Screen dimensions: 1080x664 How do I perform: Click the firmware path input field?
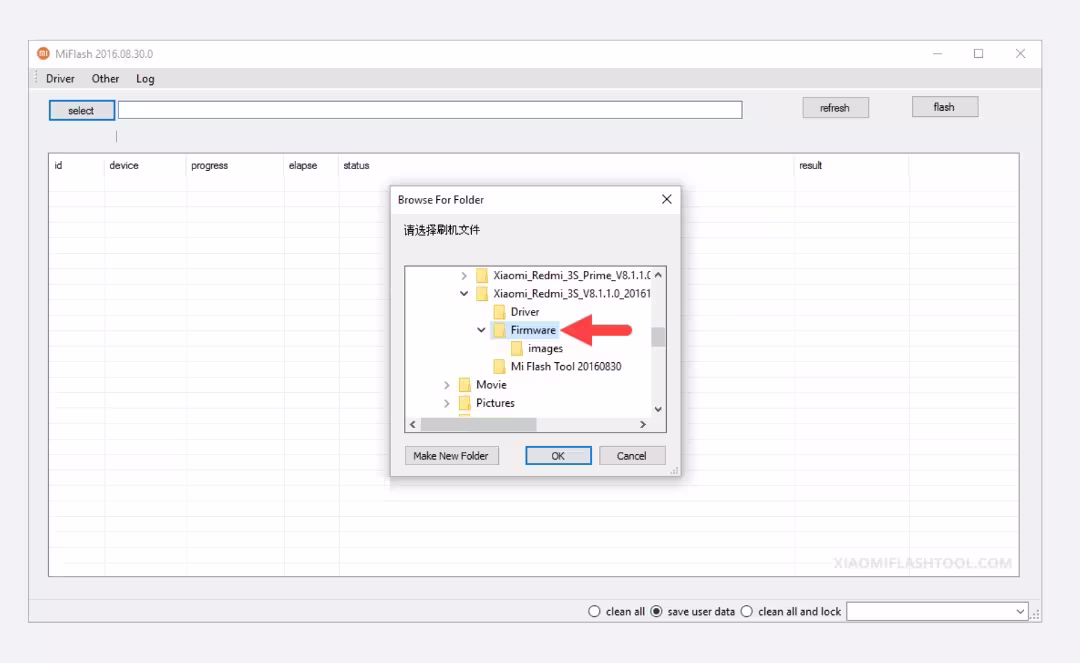430,110
